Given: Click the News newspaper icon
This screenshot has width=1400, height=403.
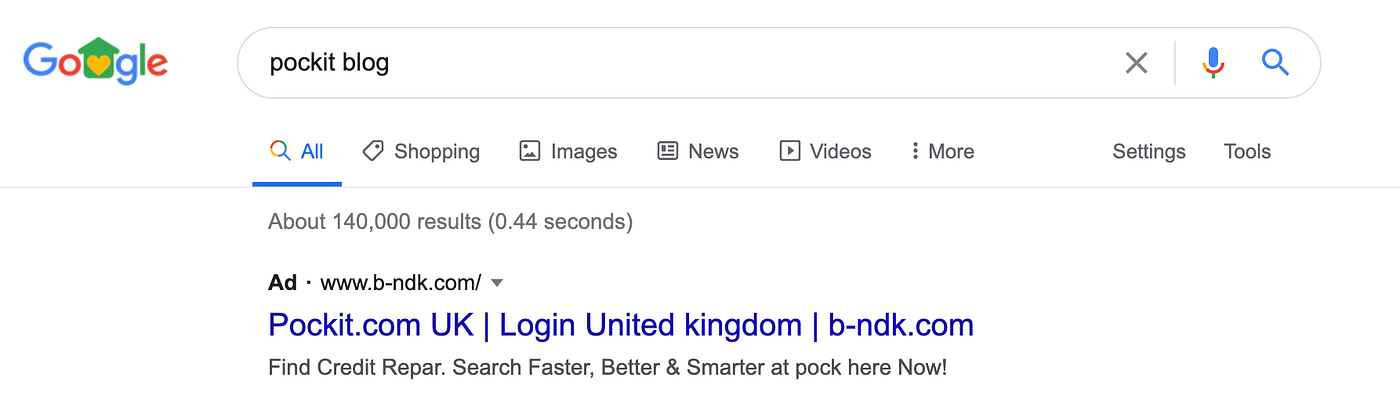Looking at the screenshot, I should (x=667, y=151).
